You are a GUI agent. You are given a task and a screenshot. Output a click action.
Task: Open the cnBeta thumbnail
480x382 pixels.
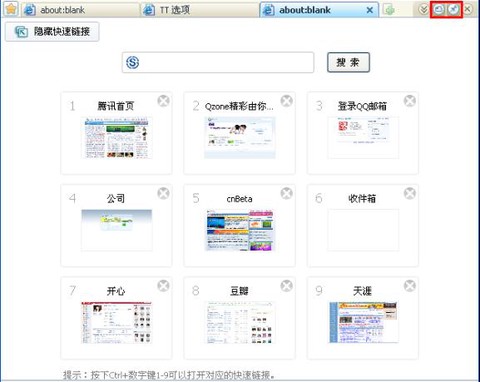click(240, 230)
